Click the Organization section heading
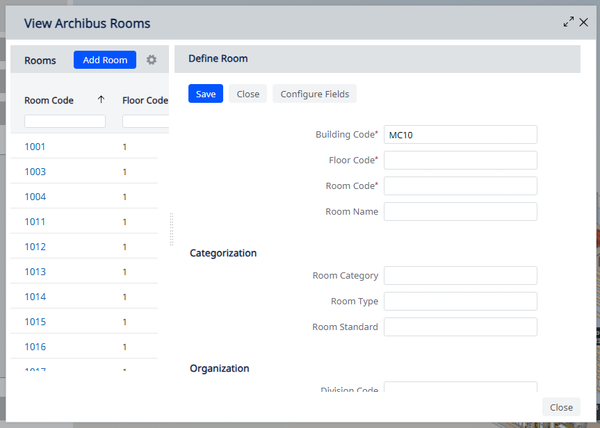Viewport: 600px width, 428px height. click(x=219, y=368)
